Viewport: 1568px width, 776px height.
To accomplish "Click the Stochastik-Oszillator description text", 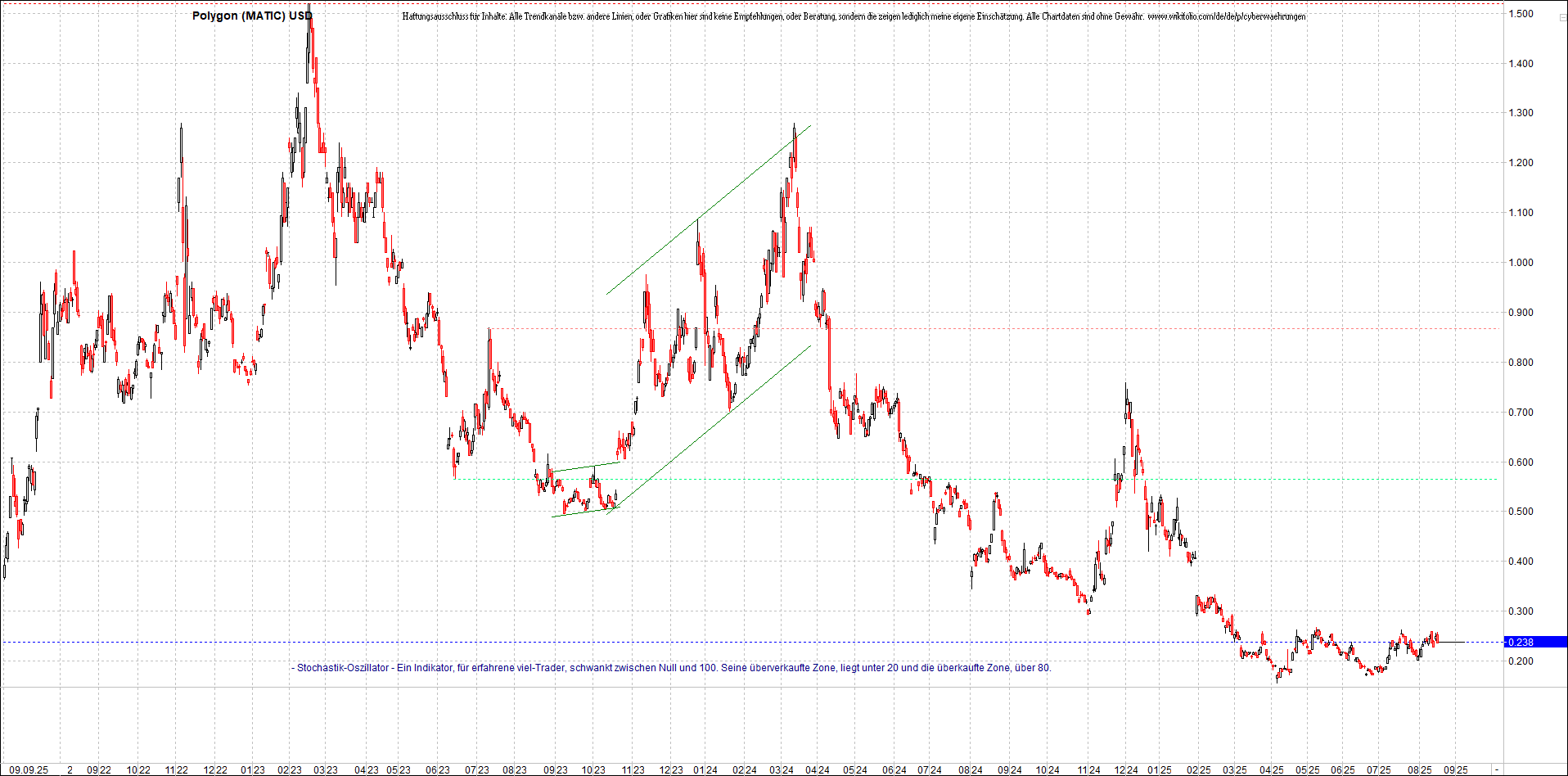I will click(x=671, y=668).
